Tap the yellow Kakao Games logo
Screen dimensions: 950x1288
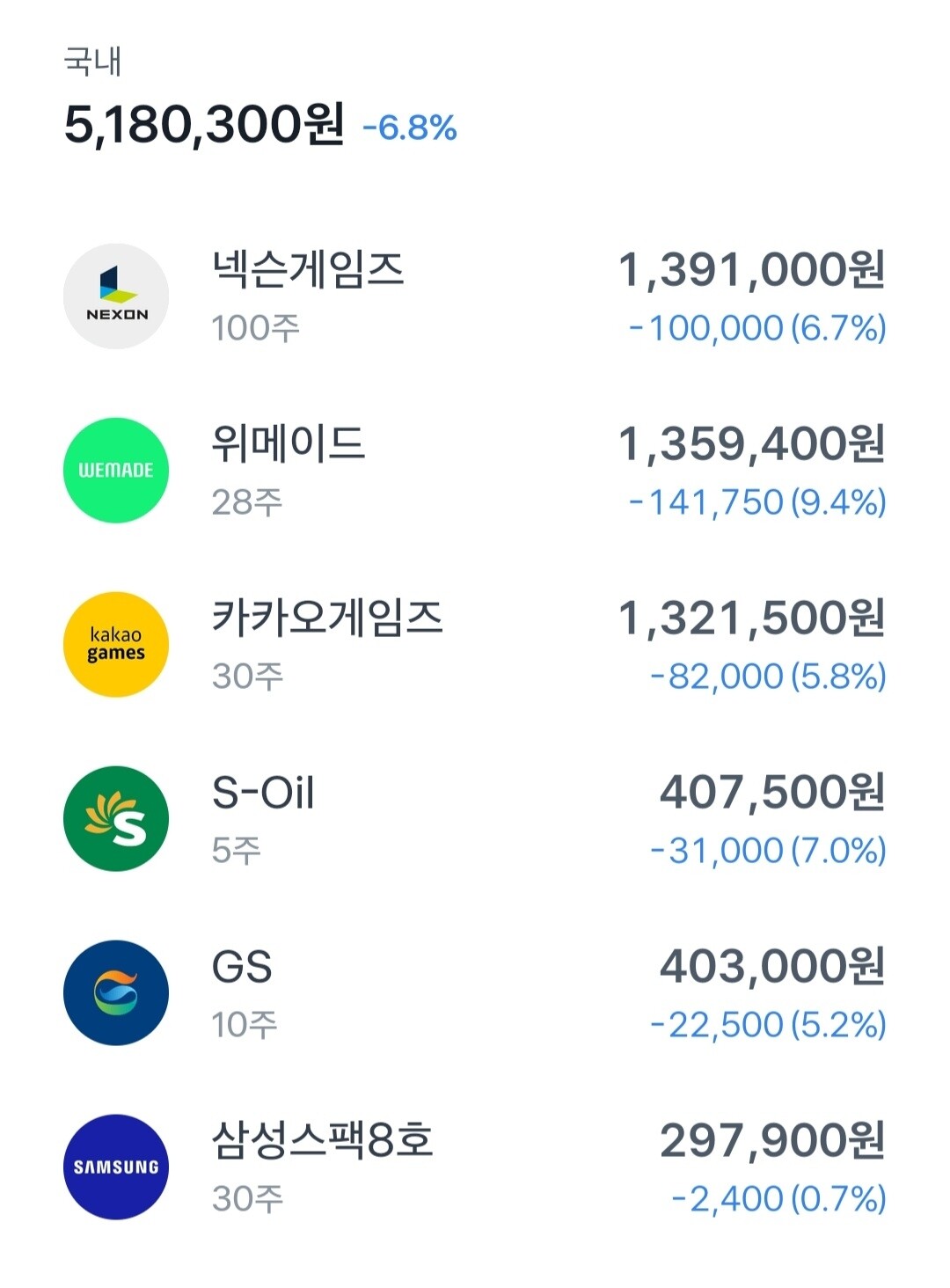point(116,645)
